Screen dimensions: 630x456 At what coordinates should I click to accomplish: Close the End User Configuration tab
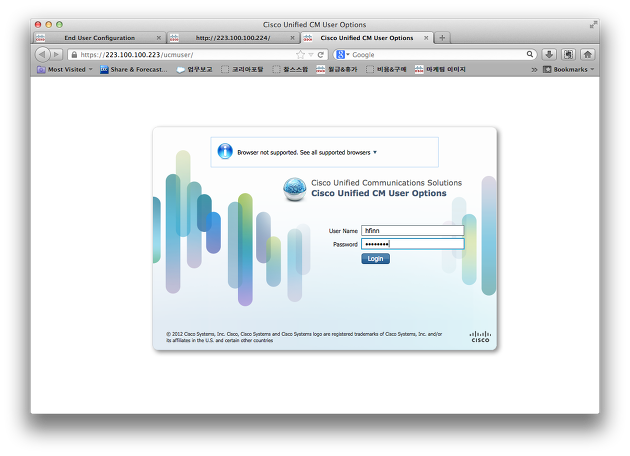159,38
